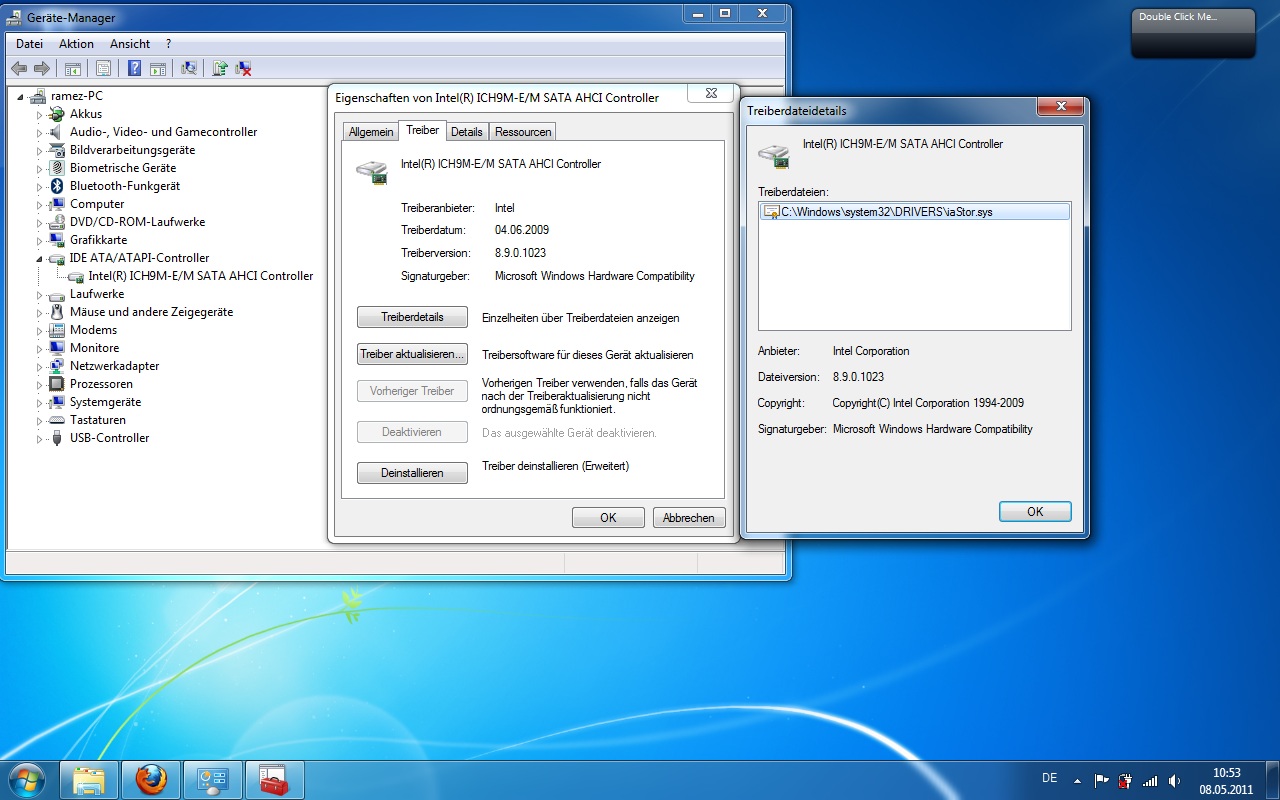The height and width of the screenshot is (800, 1280).
Task: Switch to the Allgemein tab
Action: 371,132
